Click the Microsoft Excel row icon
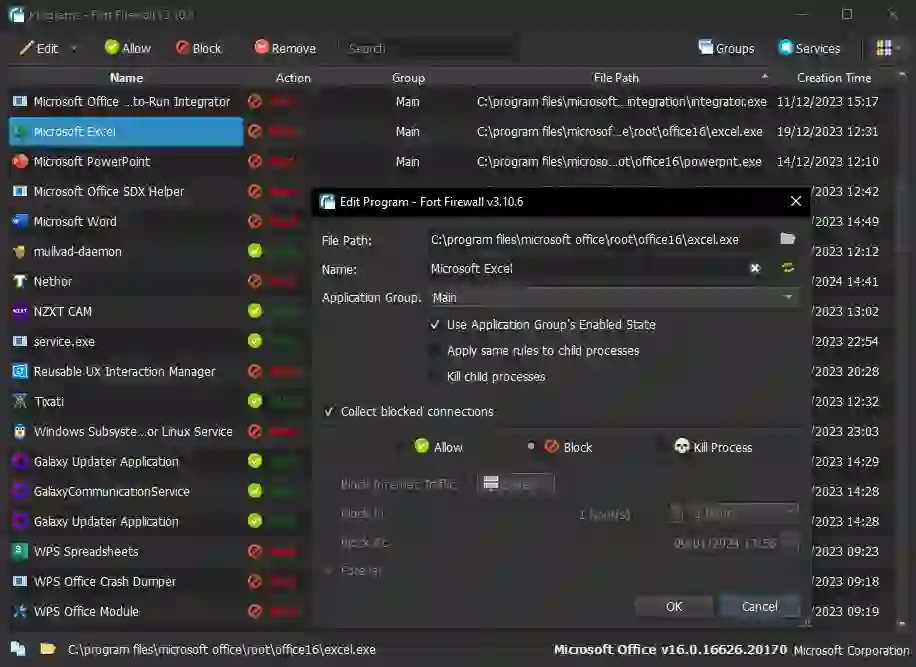 20,131
